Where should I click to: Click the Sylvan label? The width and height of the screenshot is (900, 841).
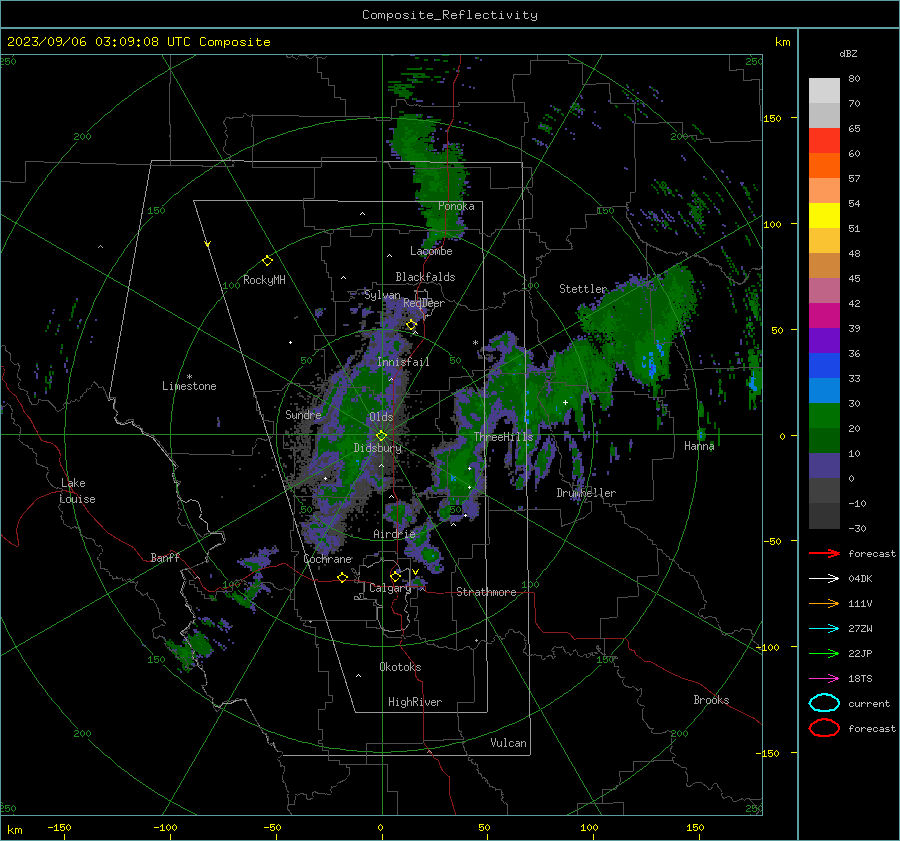tap(382, 295)
